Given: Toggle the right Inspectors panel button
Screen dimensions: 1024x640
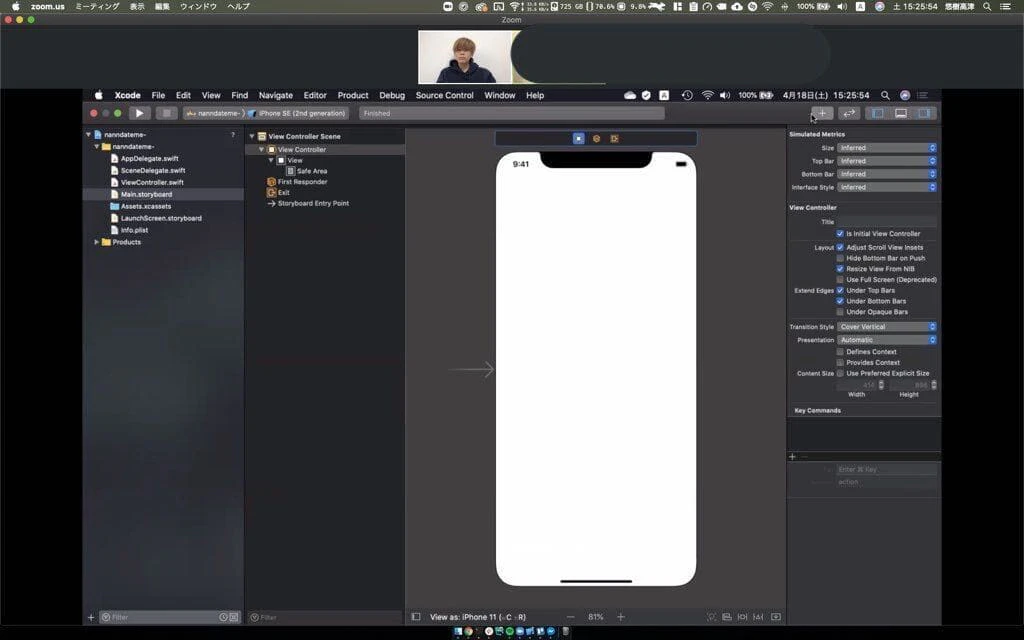Looking at the screenshot, I should coord(924,113).
